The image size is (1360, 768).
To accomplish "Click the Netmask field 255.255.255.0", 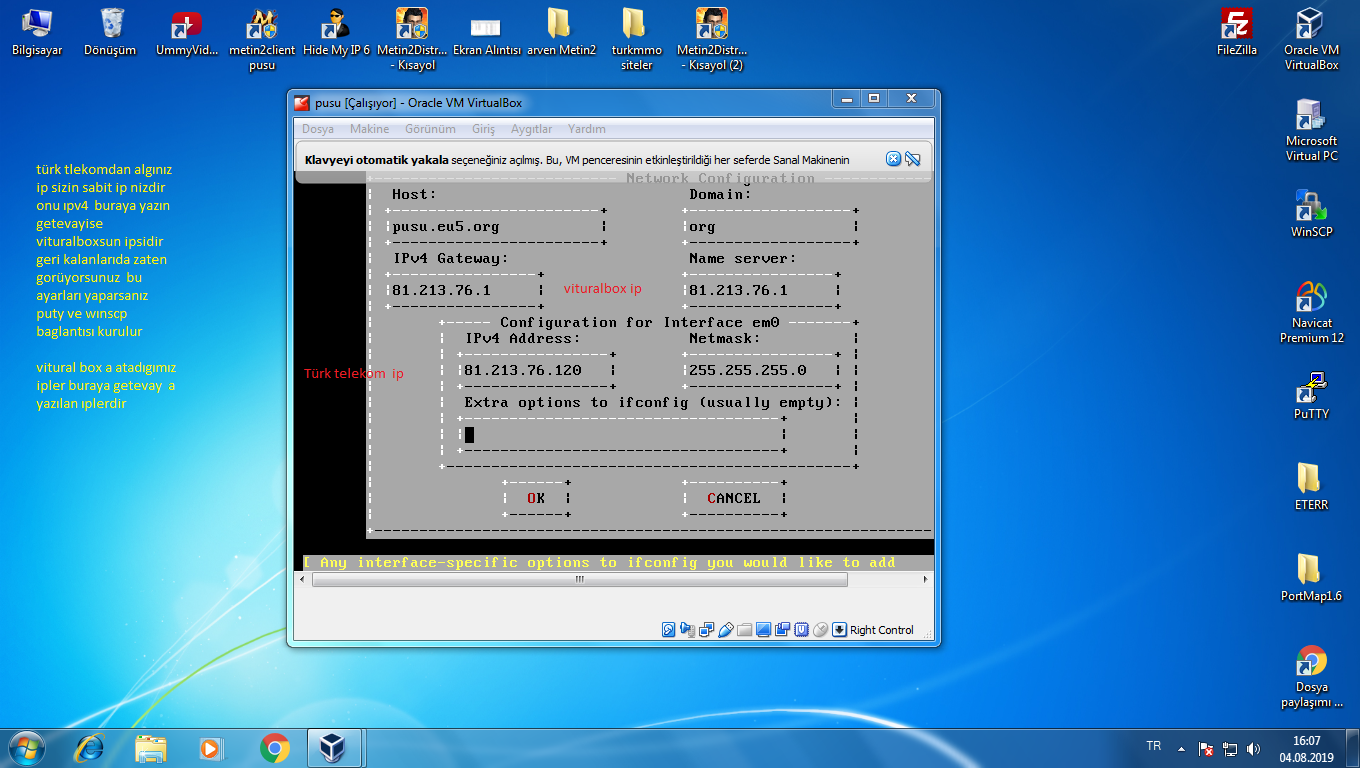I will coord(762,371).
